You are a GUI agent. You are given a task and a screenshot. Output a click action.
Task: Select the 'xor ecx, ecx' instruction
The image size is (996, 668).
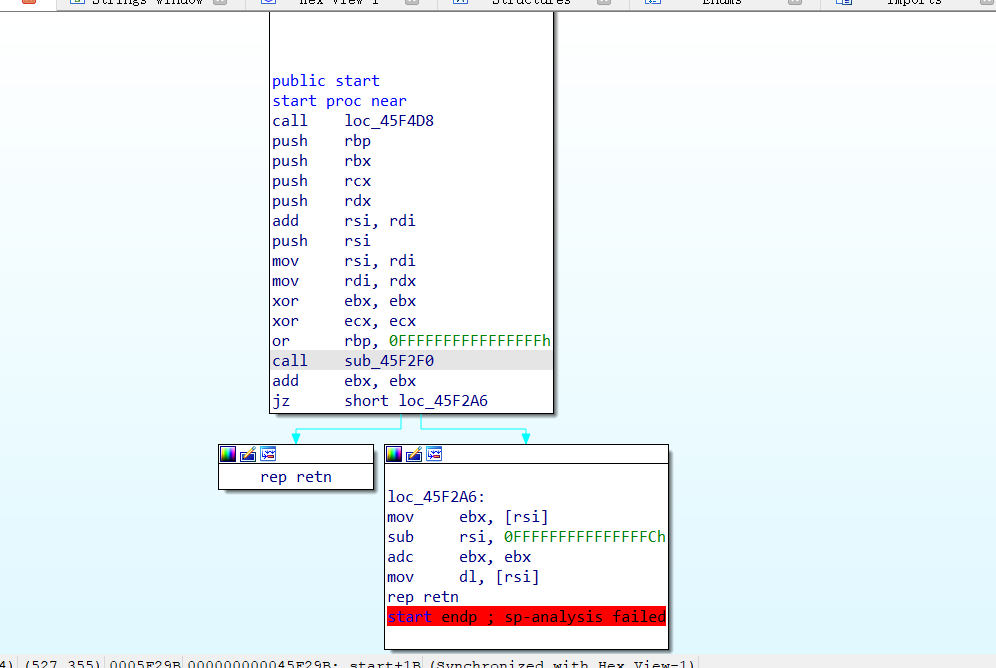[x=344, y=321]
